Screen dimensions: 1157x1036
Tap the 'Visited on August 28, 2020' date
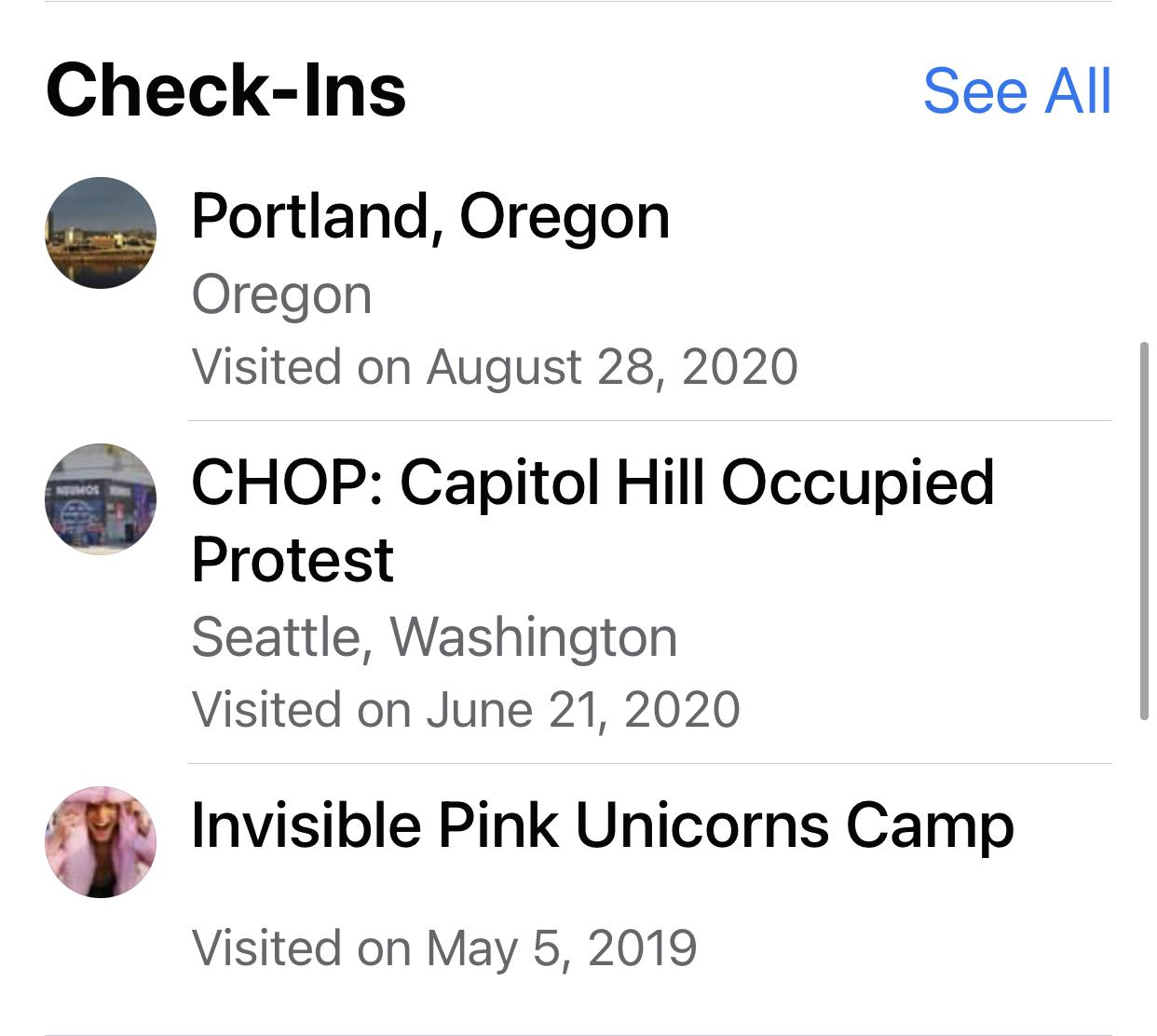pyautogui.click(x=495, y=366)
